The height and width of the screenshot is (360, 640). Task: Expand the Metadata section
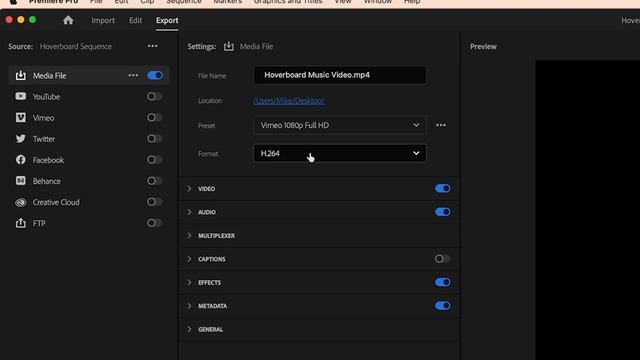[x=189, y=306]
